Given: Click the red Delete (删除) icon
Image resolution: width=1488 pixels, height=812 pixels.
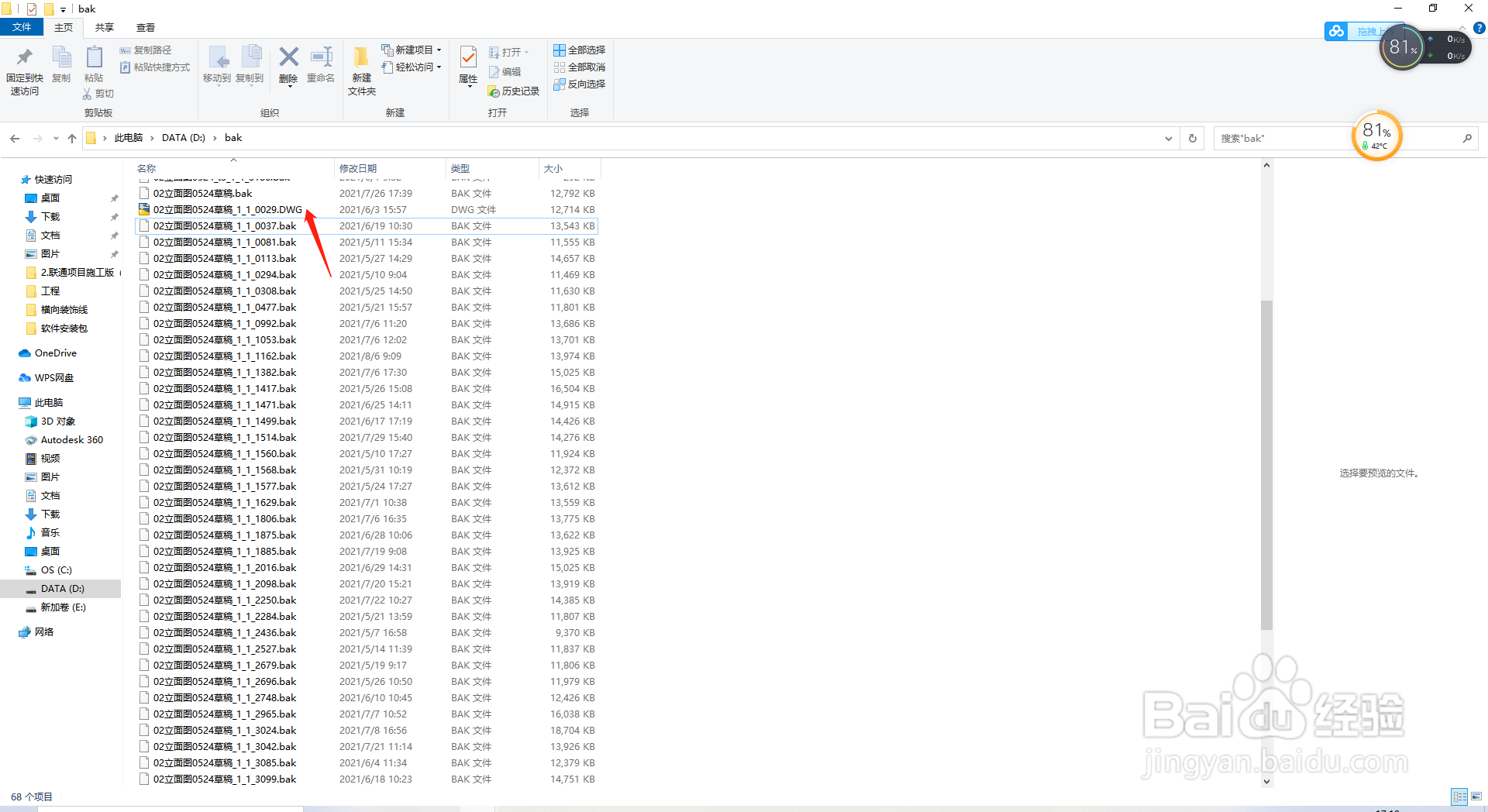Looking at the screenshot, I should click(288, 57).
